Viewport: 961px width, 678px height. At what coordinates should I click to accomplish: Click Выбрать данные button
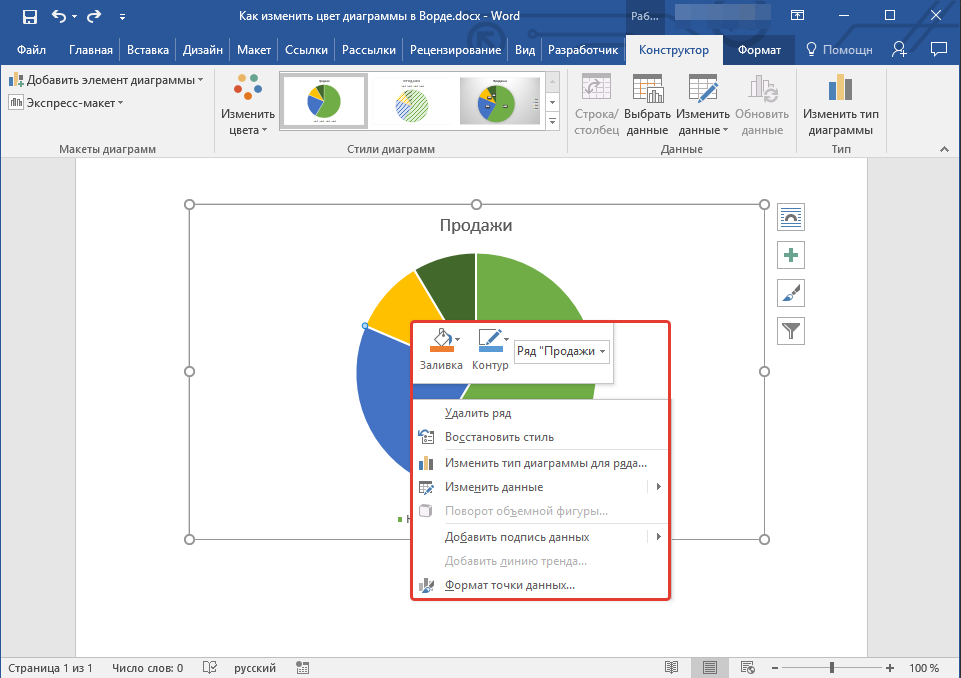coord(647,104)
